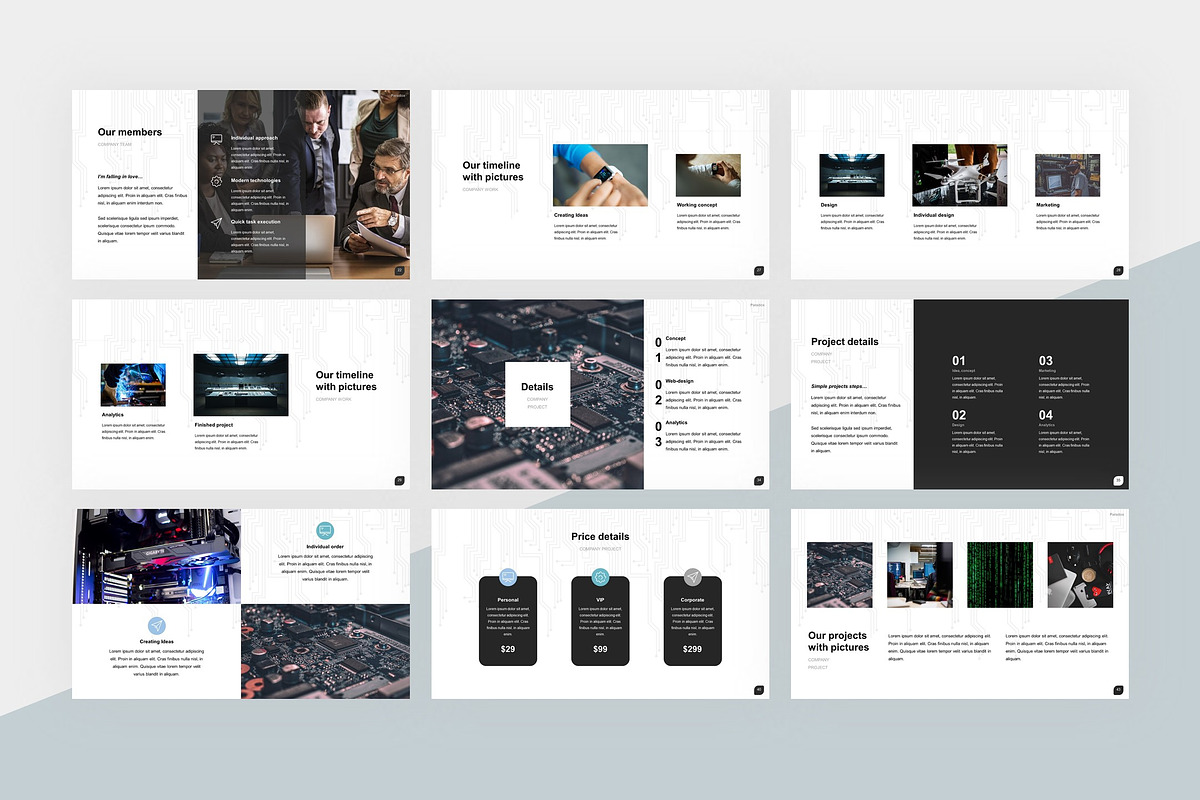1200x800 pixels.
Task: Click the white Details box on the circuit board
Action: coord(537,394)
